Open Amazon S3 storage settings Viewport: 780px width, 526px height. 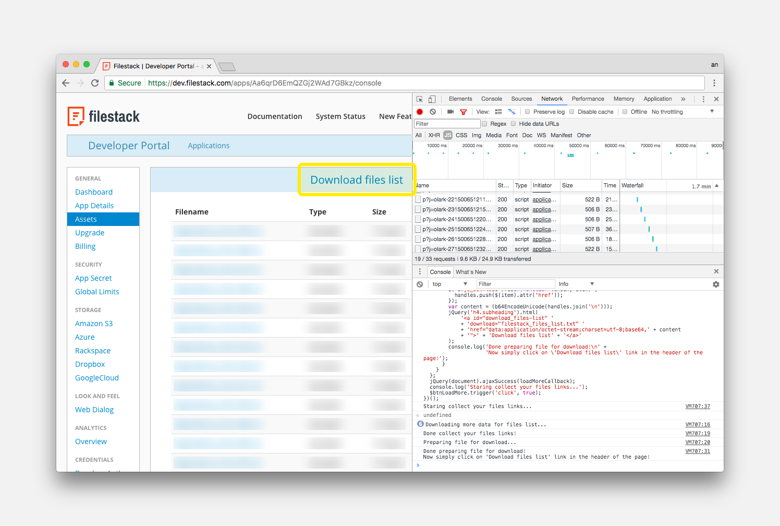pos(94,323)
